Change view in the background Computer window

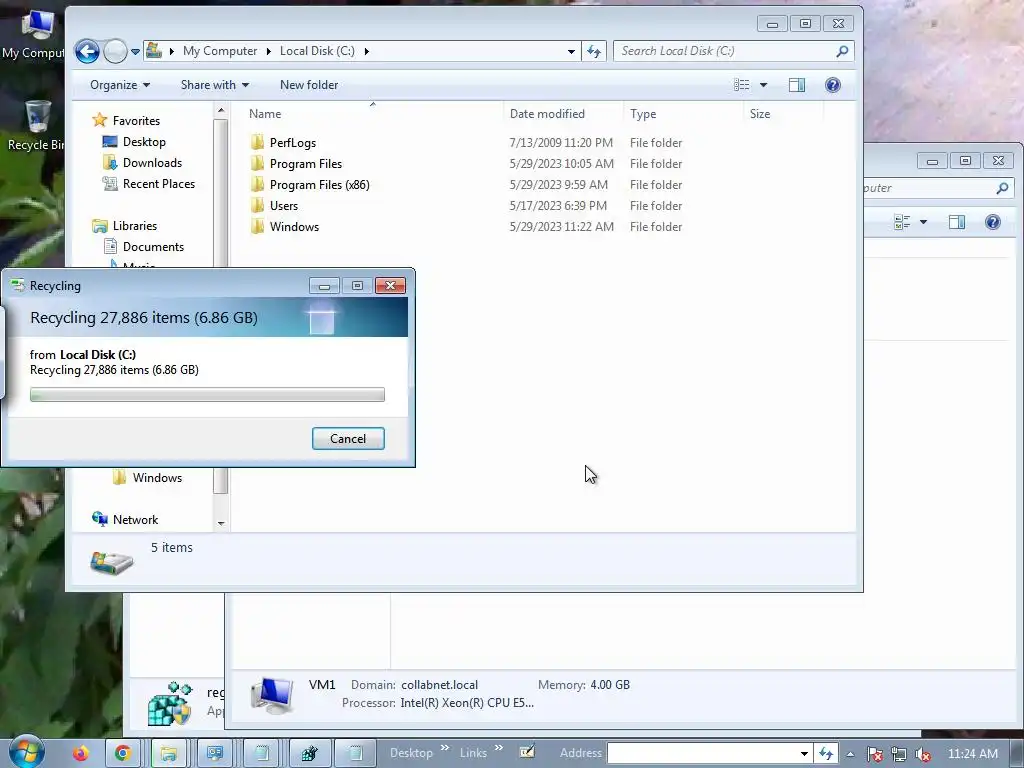click(902, 222)
